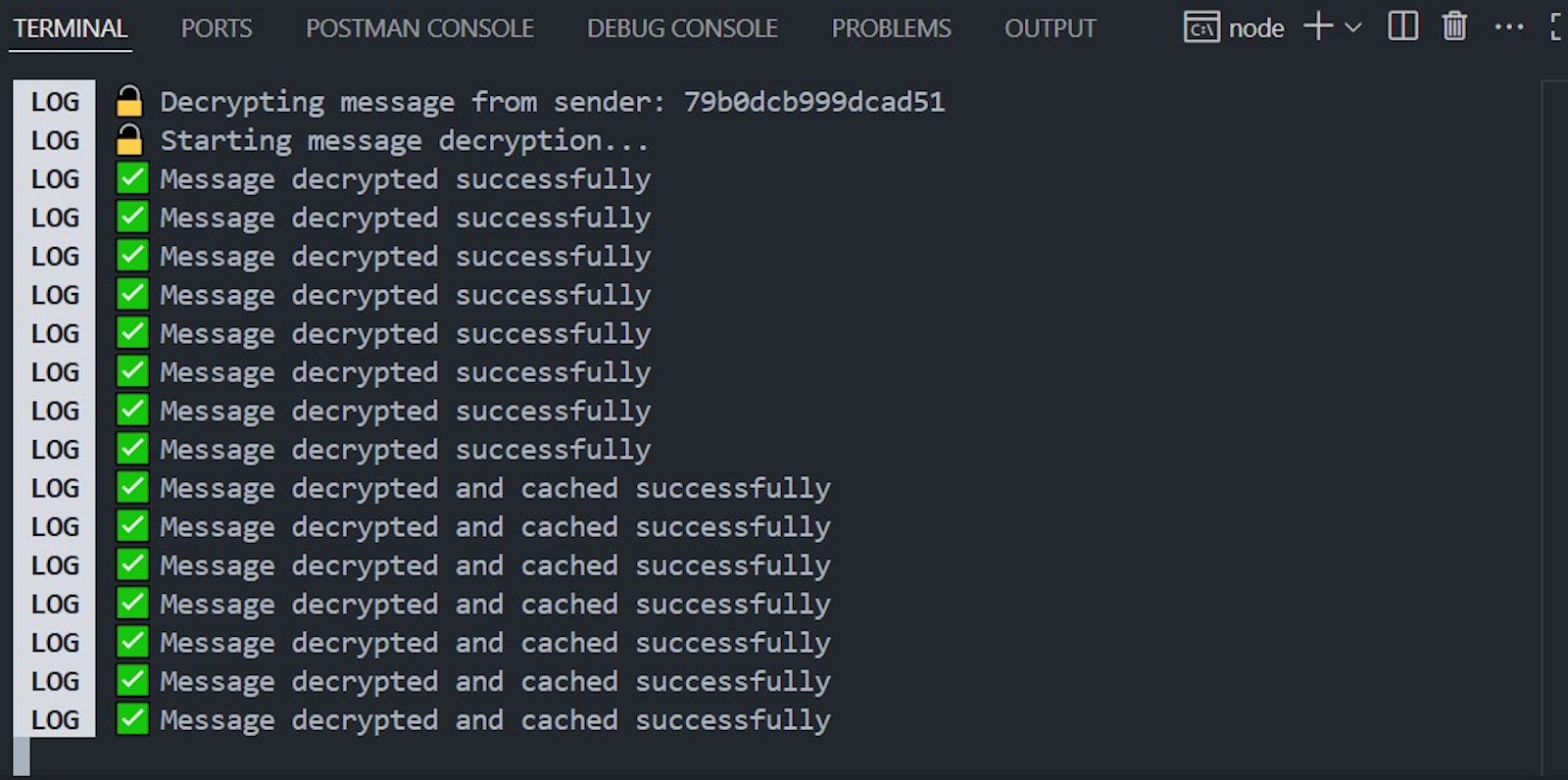Image resolution: width=1568 pixels, height=780 pixels.
Task: Kill the terminal using the trash icon
Action: pyautogui.click(x=1454, y=27)
